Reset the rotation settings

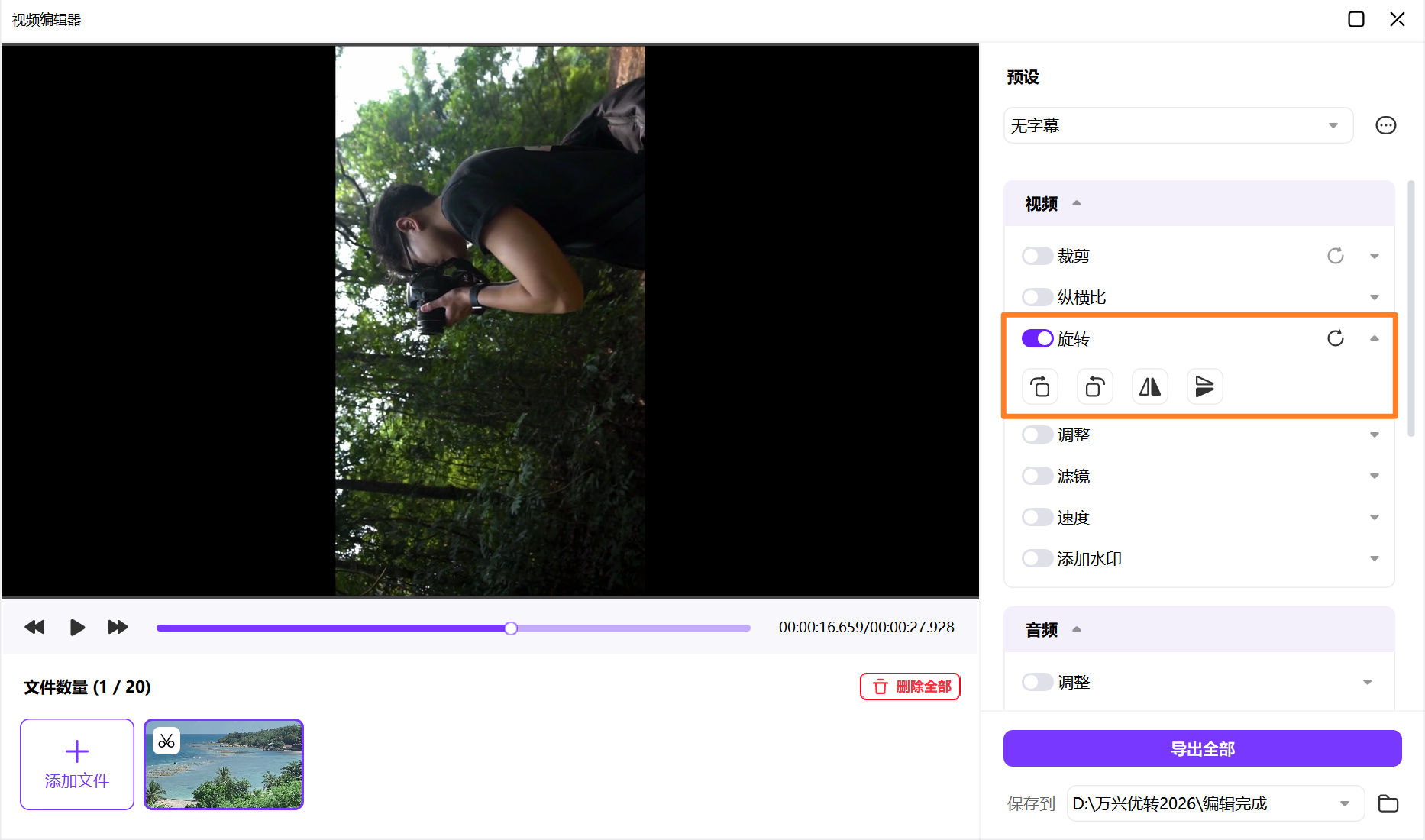click(1335, 338)
